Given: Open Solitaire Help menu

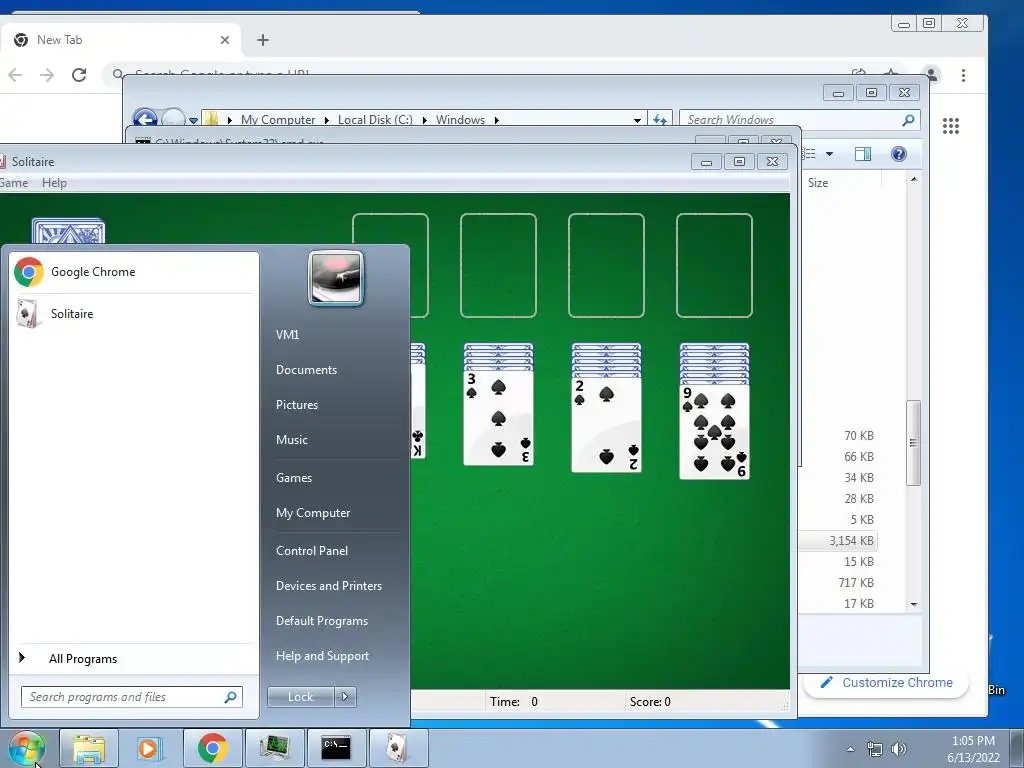Looking at the screenshot, I should [54, 183].
